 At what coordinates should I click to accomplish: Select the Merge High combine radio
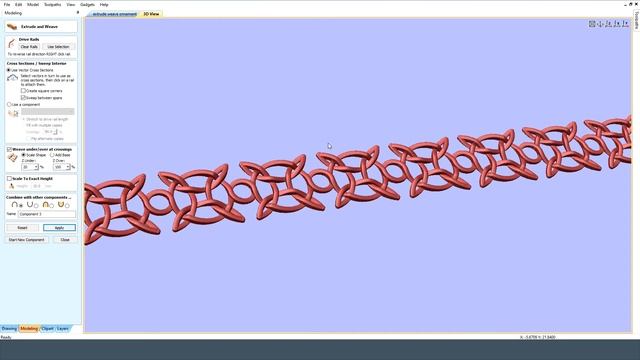coord(52,206)
